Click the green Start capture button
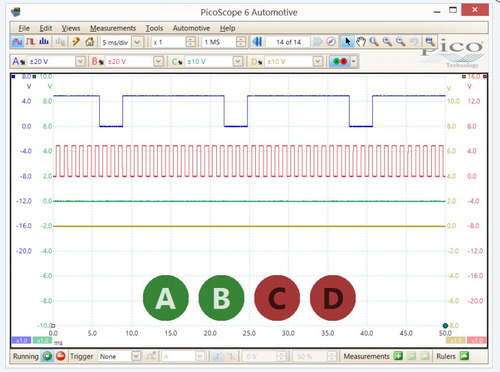This screenshot has height=372, width=500. 47,356
